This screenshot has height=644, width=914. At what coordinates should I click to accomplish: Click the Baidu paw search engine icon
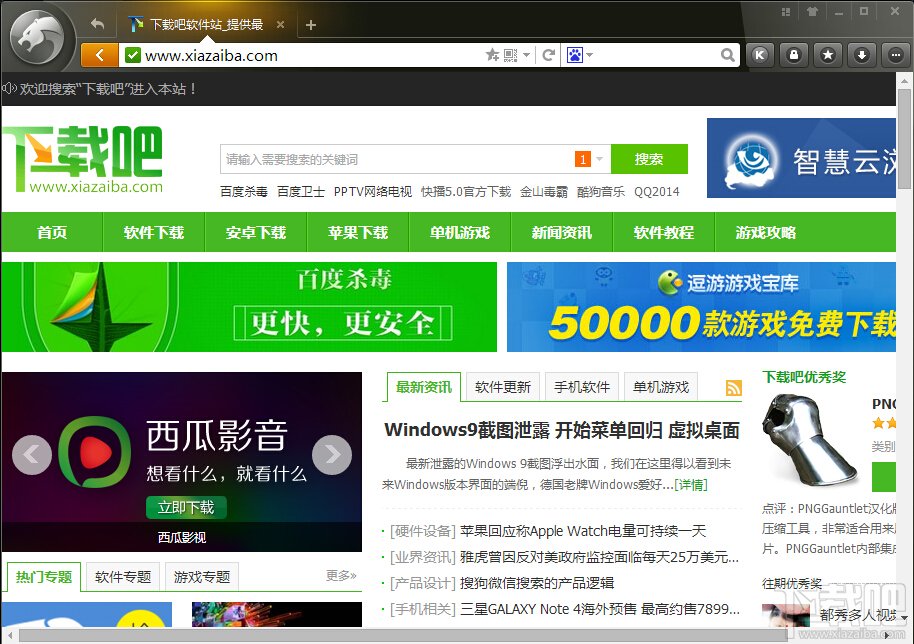(x=575, y=55)
